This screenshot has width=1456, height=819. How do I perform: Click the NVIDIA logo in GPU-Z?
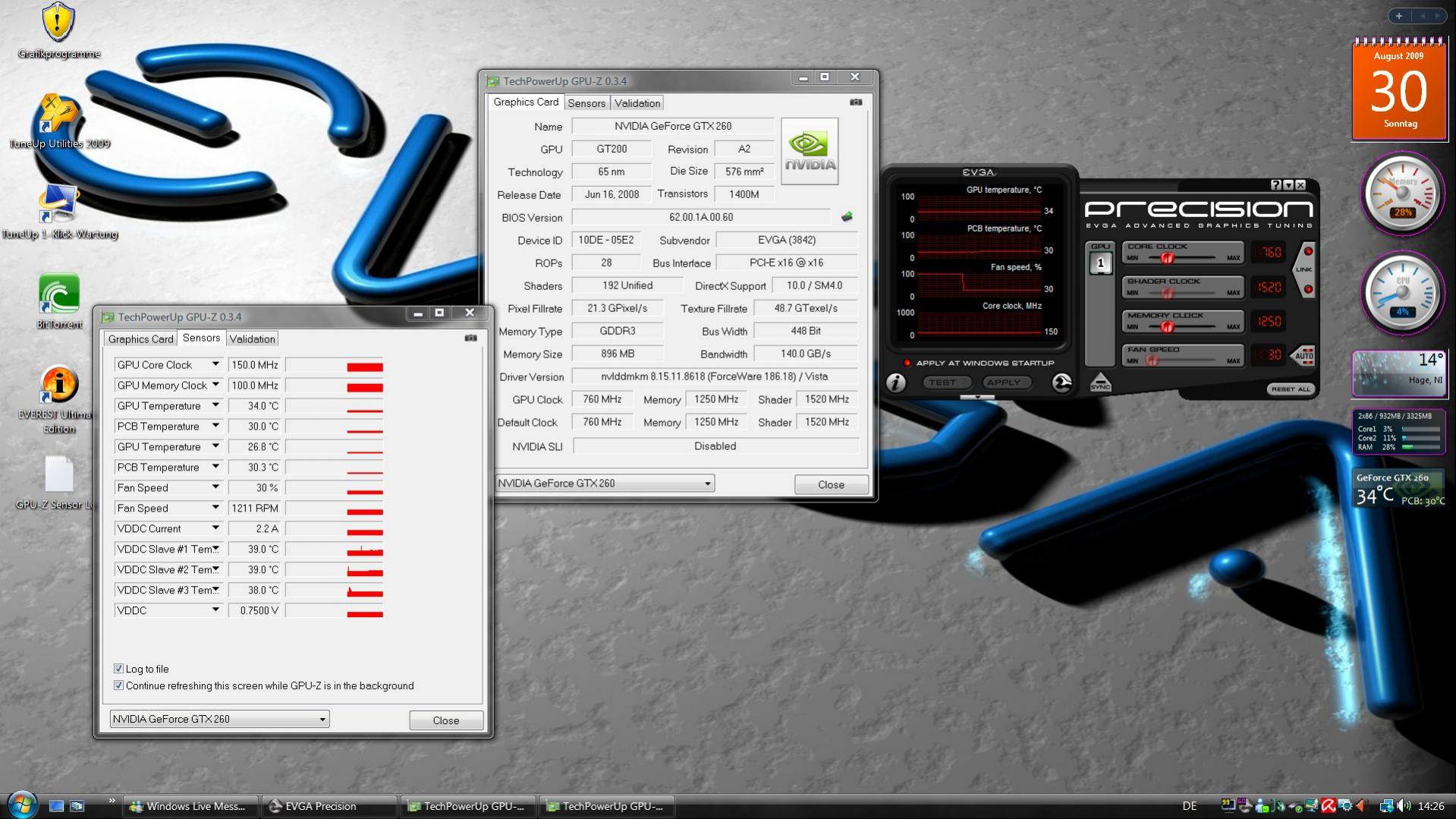click(x=810, y=150)
